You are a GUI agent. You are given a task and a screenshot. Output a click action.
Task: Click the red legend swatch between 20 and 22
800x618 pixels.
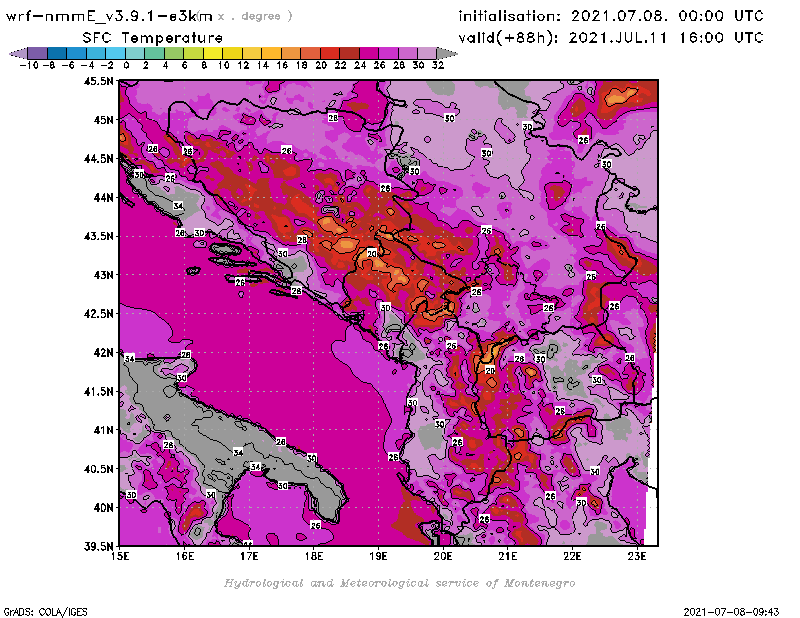point(330,53)
